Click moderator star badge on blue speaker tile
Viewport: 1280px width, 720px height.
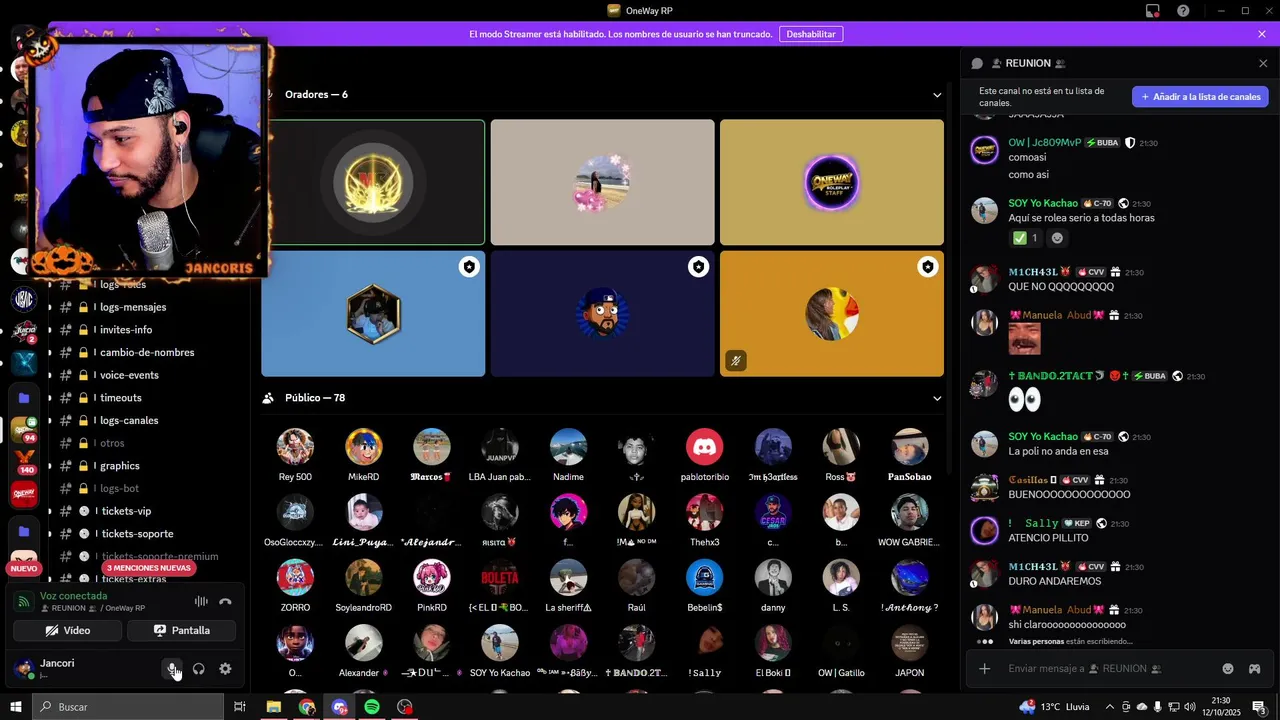pyautogui.click(x=469, y=267)
